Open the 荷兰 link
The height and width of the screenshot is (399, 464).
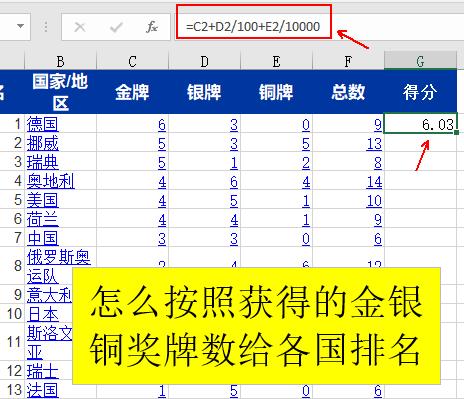pyautogui.click(x=42, y=219)
